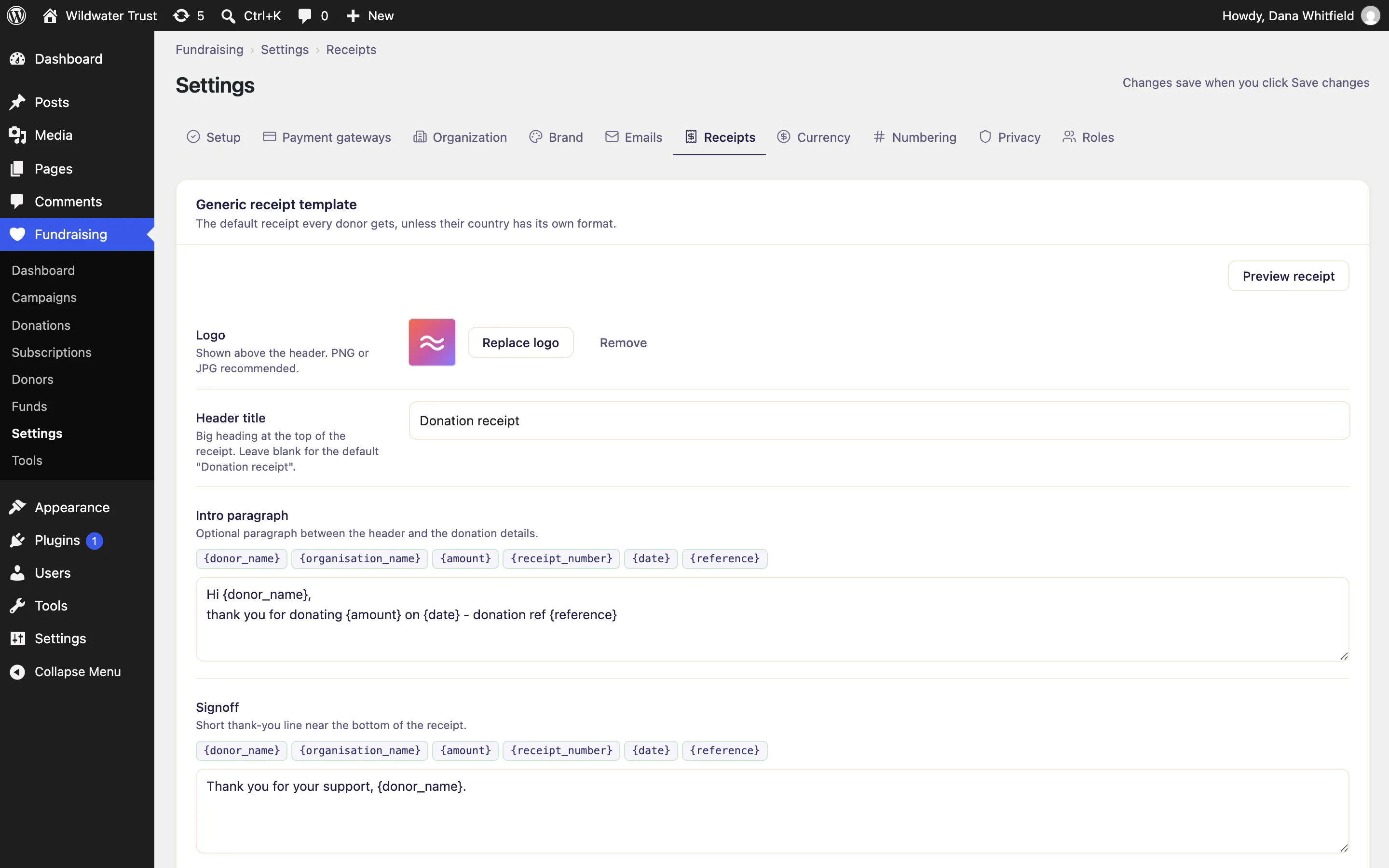
Task: Open Dana Whitfield user avatar
Action: 1370,15
